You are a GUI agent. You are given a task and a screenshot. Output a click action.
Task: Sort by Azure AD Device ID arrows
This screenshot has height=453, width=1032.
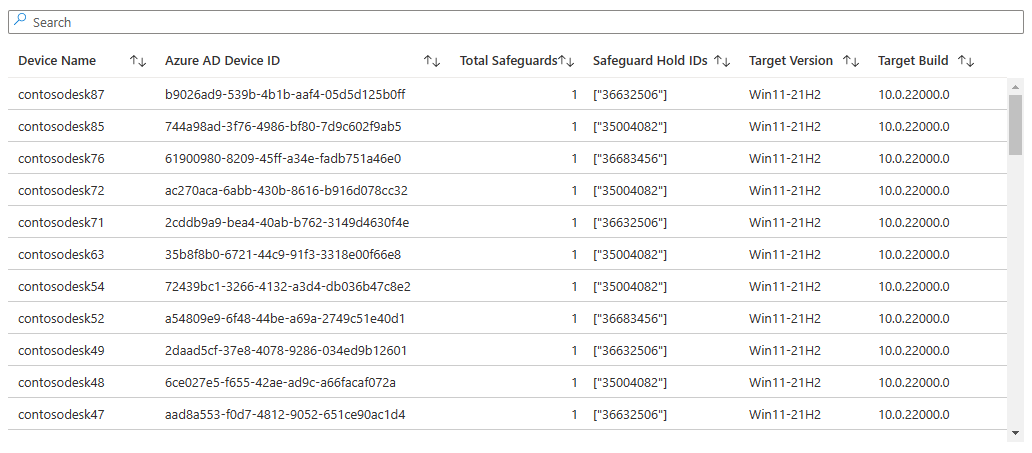pos(432,61)
